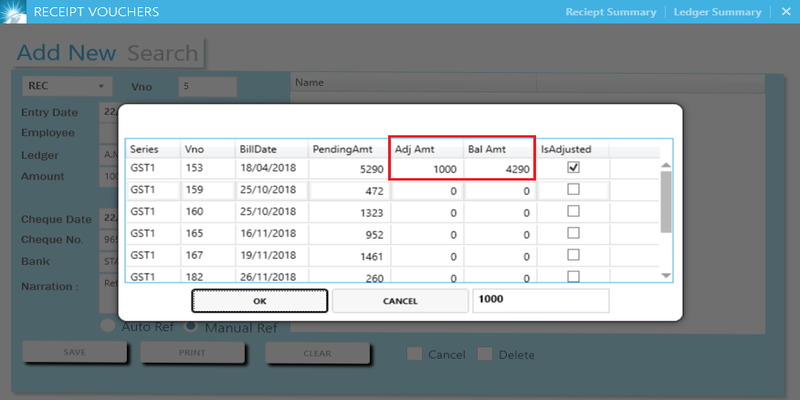The width and height of the screenshot is (800, 400).
Task: Check IsAdjusted for Vno 182
Action: tap(573, 276)
